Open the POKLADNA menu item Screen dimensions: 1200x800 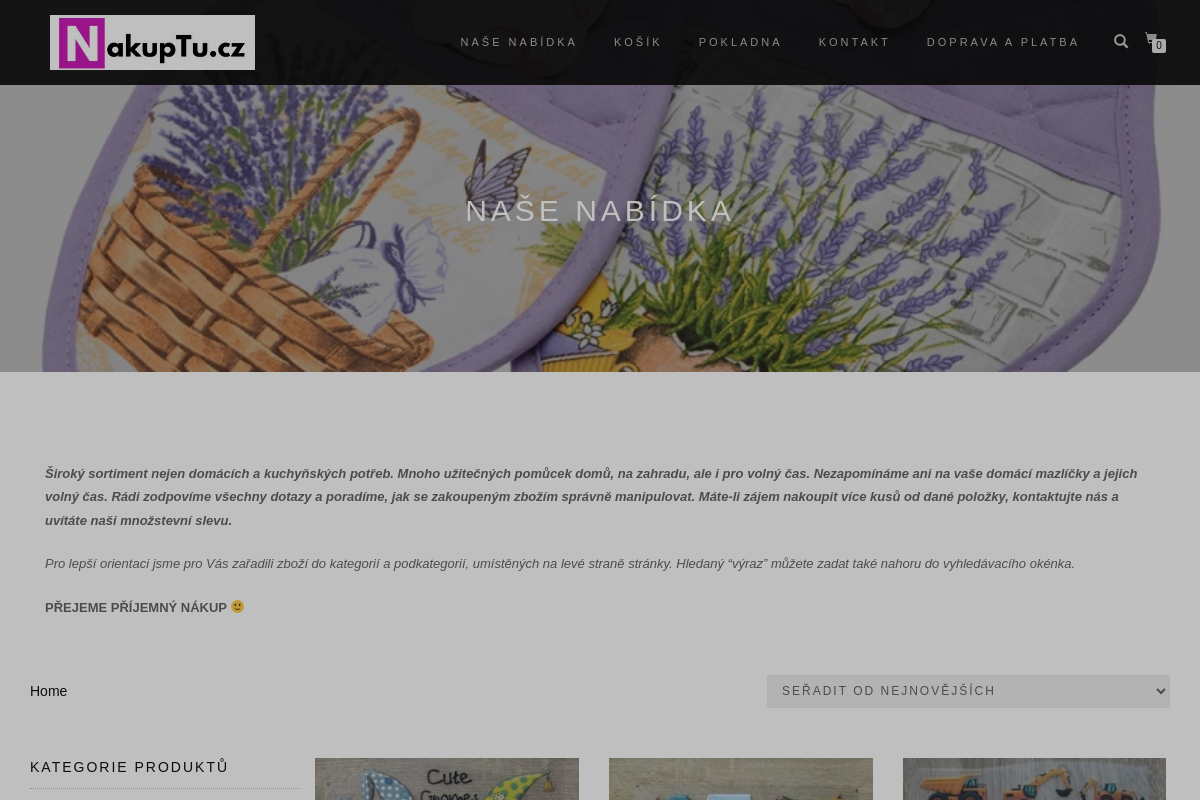(x=740, y=42)
